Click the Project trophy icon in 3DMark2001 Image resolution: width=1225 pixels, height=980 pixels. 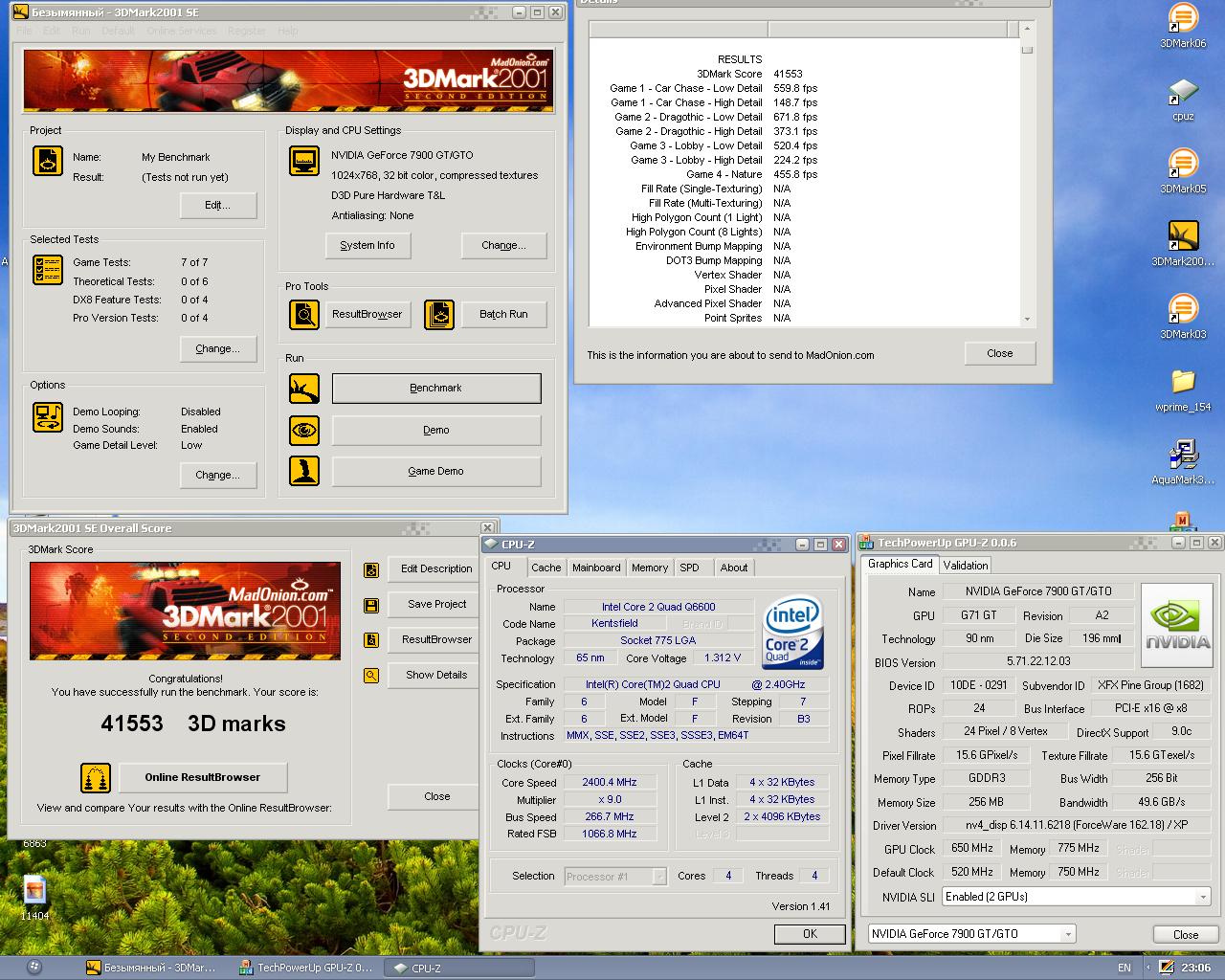click(47, 160)
